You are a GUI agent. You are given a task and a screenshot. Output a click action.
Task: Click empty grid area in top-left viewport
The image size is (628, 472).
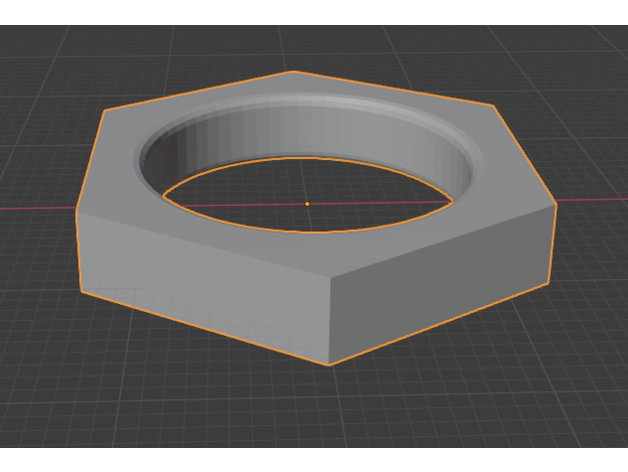pos(50,60)
